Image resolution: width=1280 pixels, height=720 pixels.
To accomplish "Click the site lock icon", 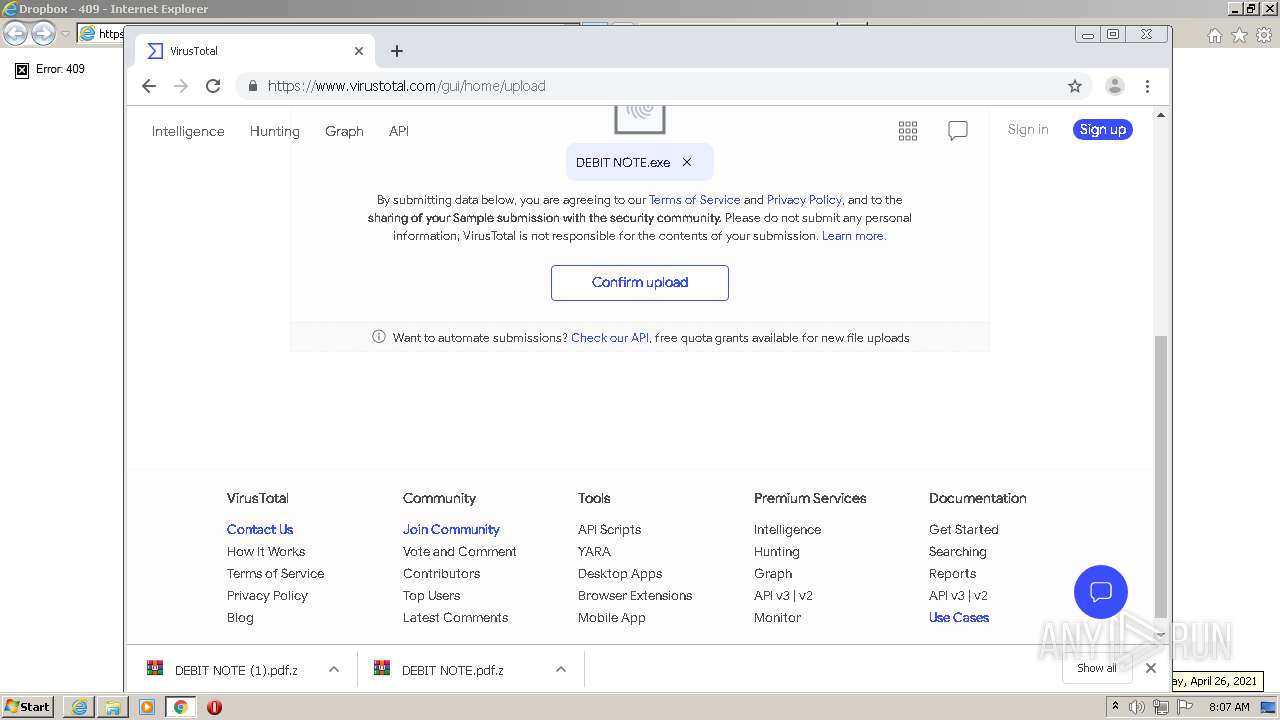I will coord(252,86).
